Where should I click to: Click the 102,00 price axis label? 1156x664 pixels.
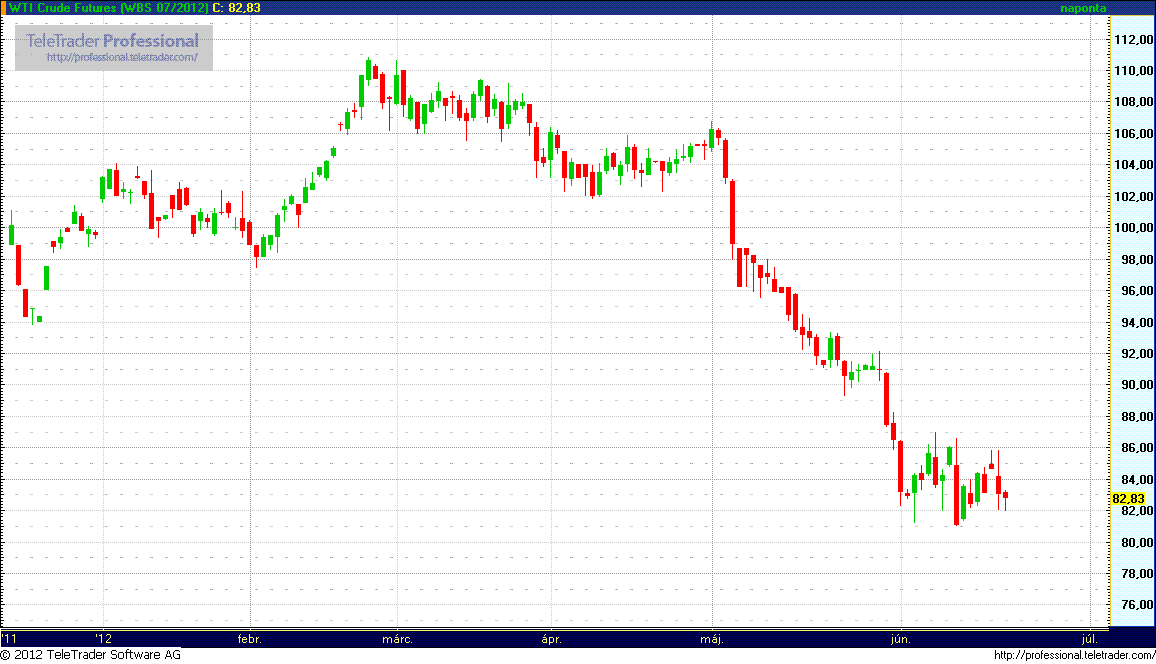(x=1134, y=196)
